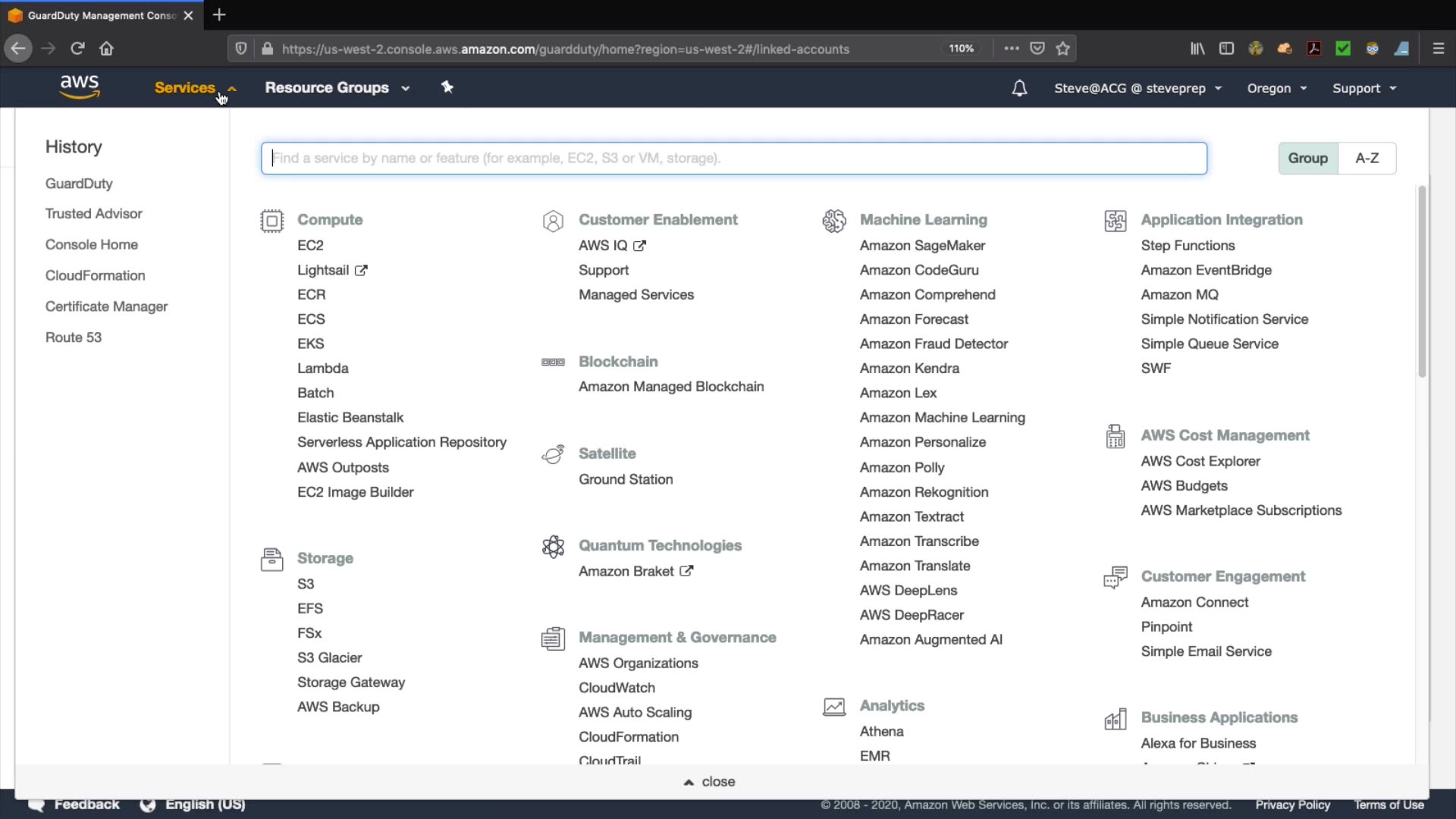This screenshot has height=819, width=1456.
Task: Click the Machine Learning brain icon
Action: pos(834,221)
